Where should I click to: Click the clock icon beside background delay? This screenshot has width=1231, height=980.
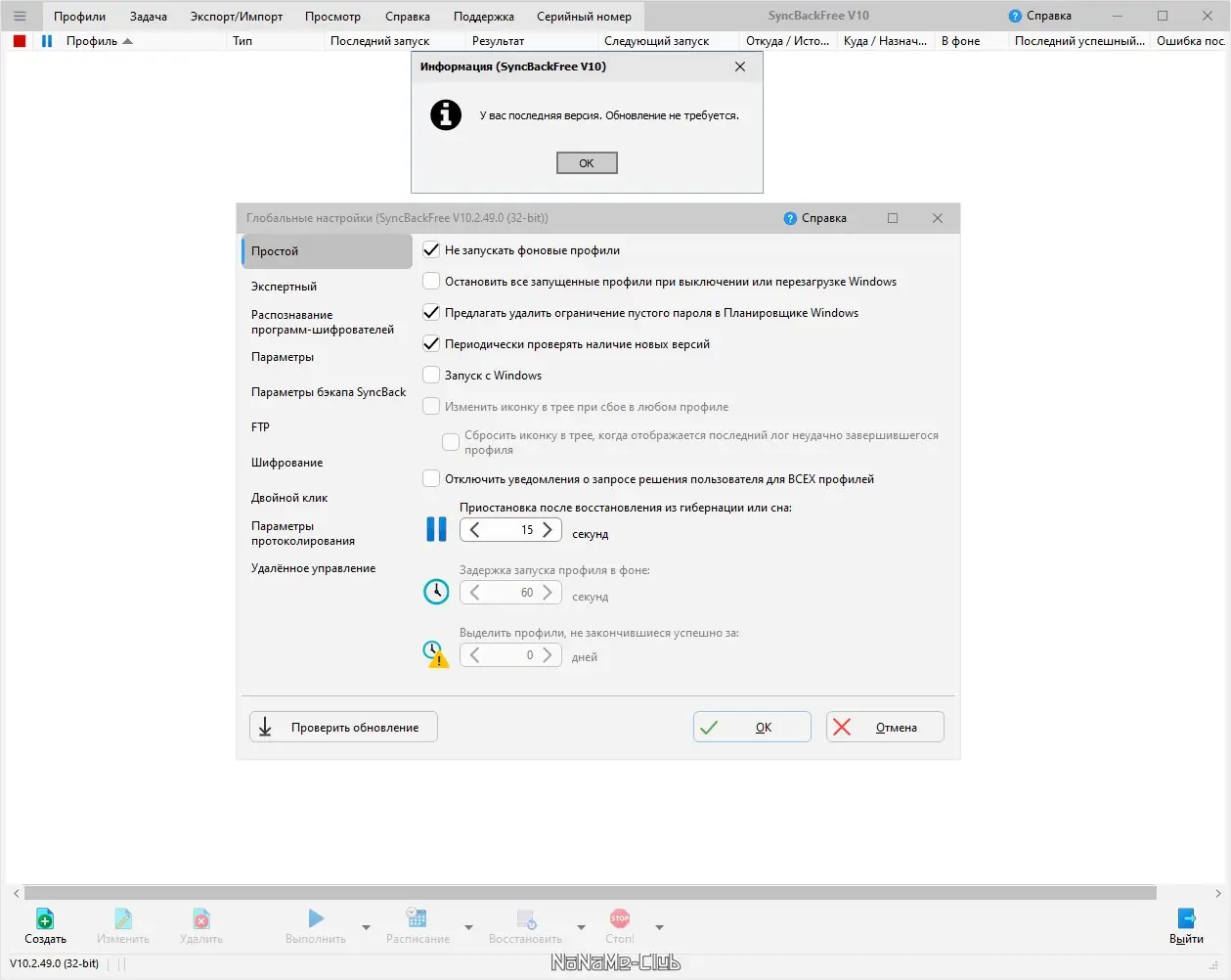coord(436,592)
